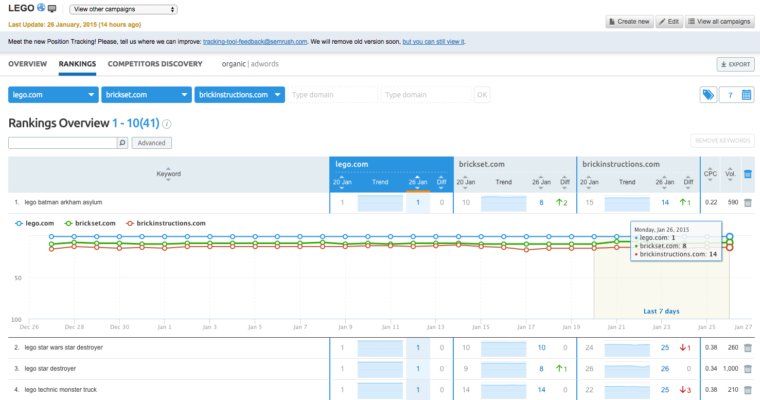This screenshot has height=400, width=760.
Task: Follow the 'but you can still view it' link
Action: coord(433,42)
